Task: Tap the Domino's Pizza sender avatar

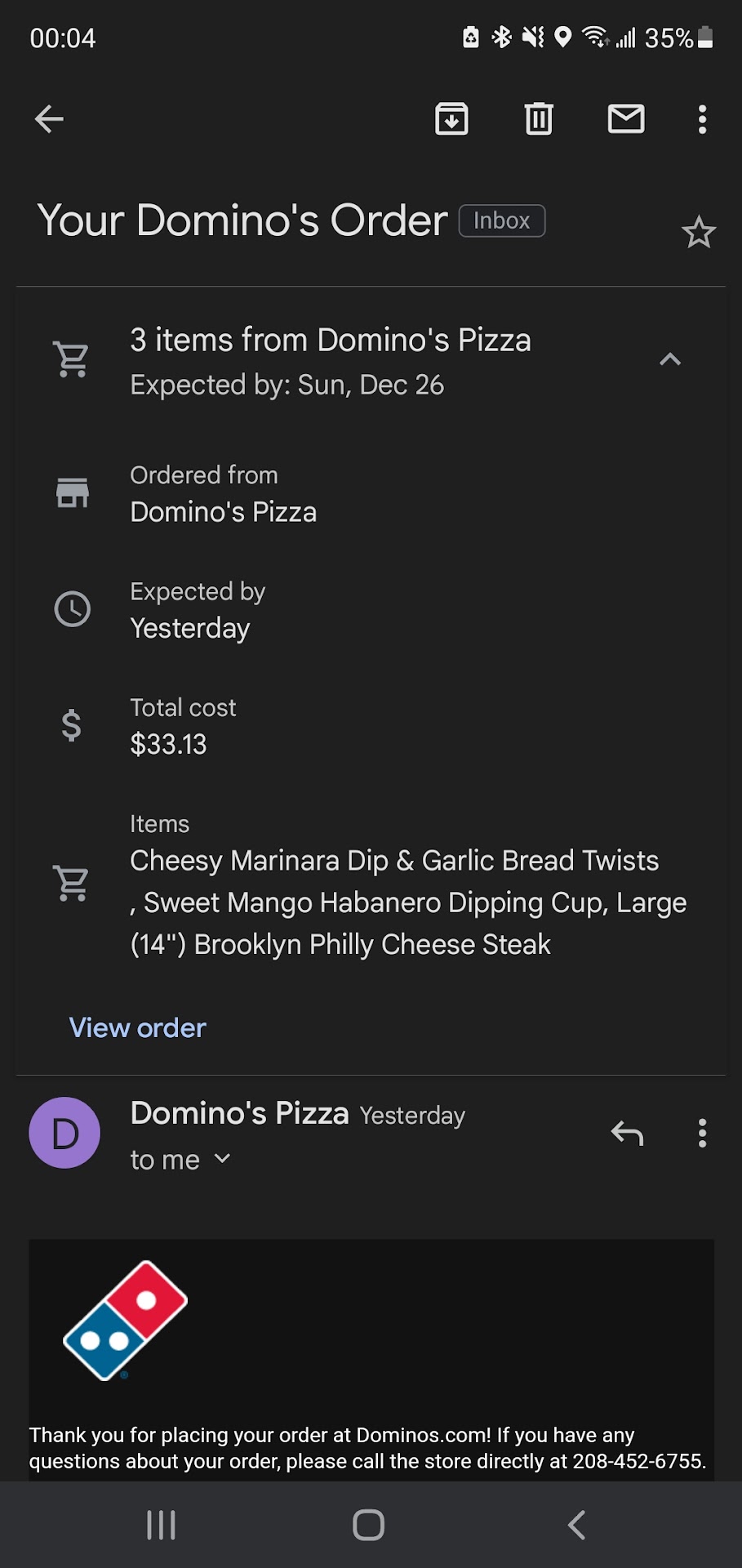Action: (64, 1133)
